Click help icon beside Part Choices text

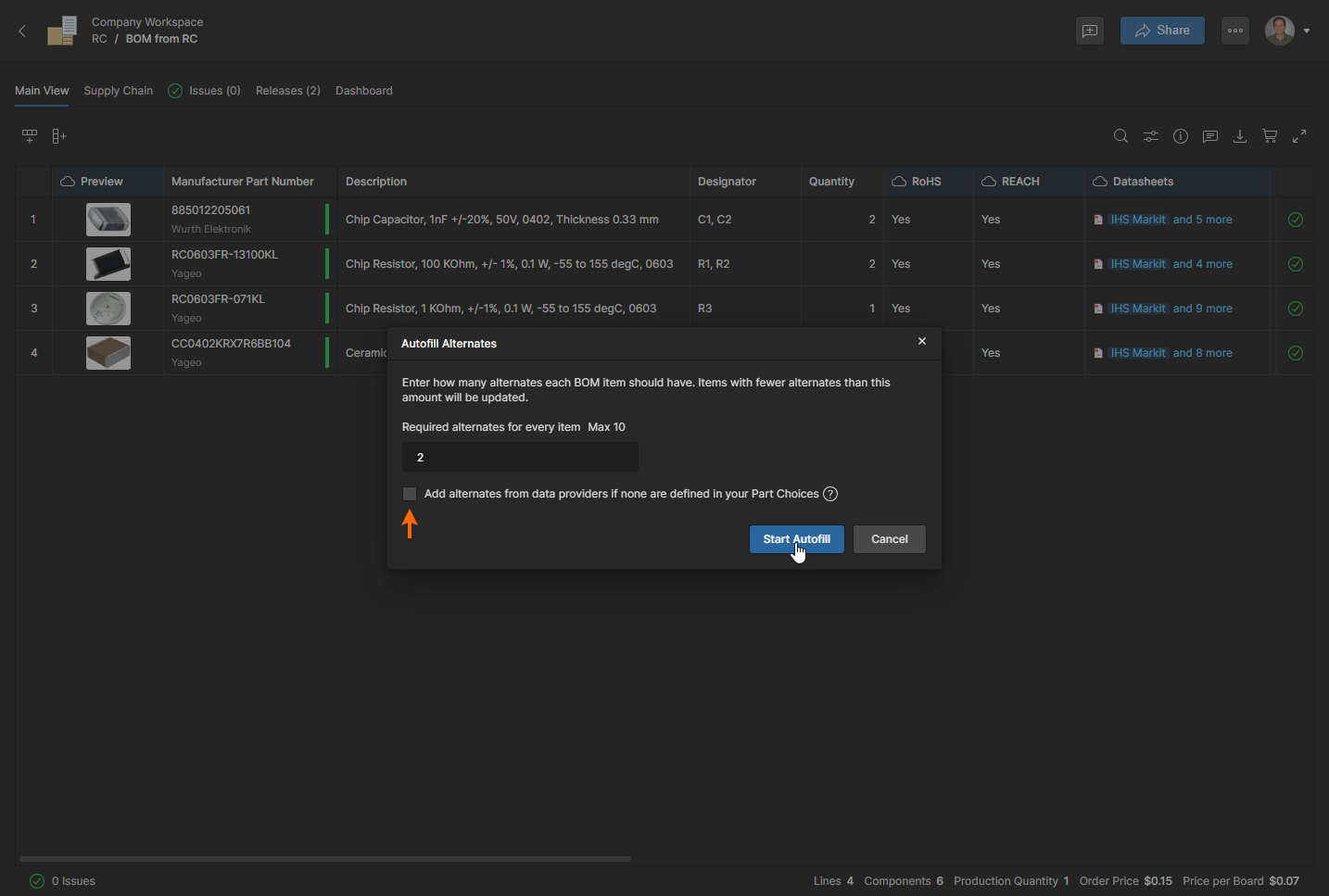830,494
